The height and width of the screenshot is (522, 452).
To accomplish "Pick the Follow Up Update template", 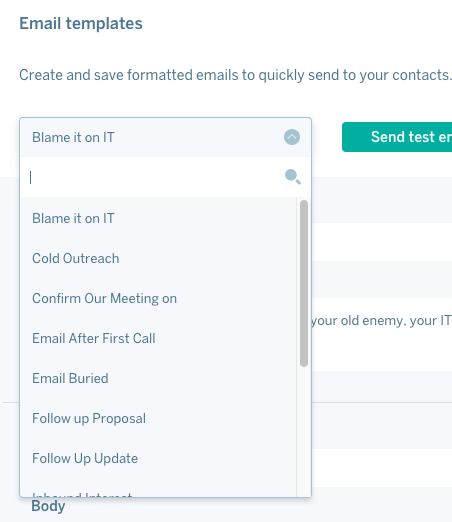I will (x=158, y=459).
